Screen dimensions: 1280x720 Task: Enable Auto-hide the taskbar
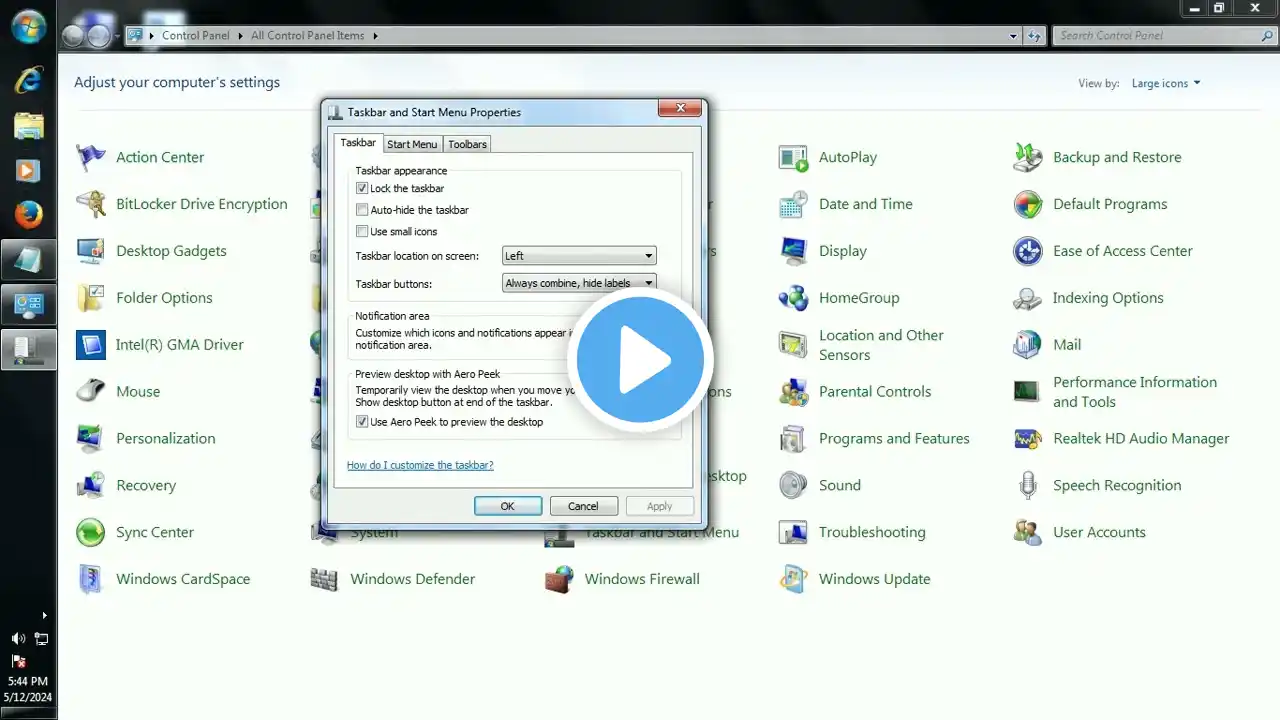point(362,210)
